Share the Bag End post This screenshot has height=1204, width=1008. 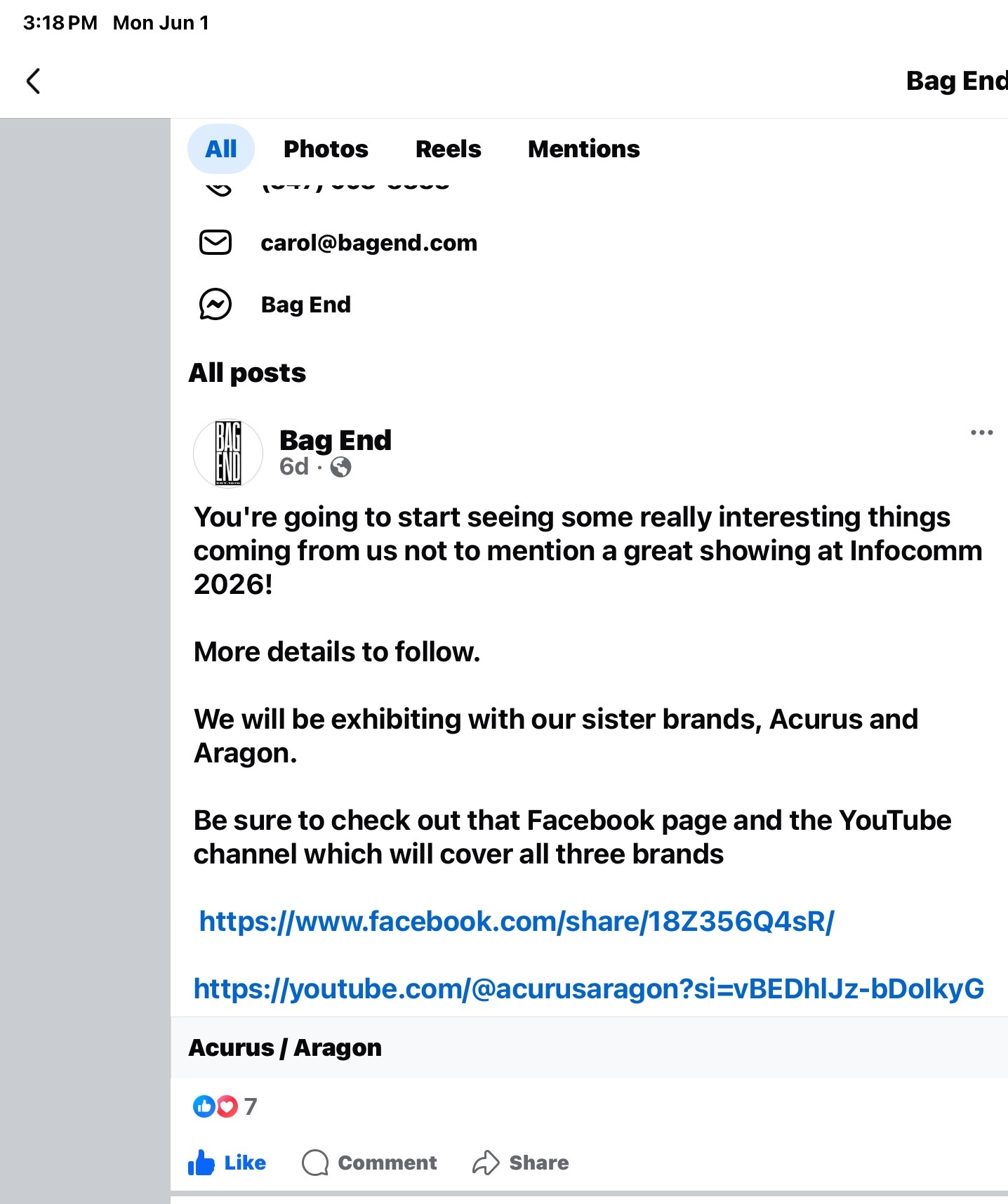click(x=520, y=1163)
